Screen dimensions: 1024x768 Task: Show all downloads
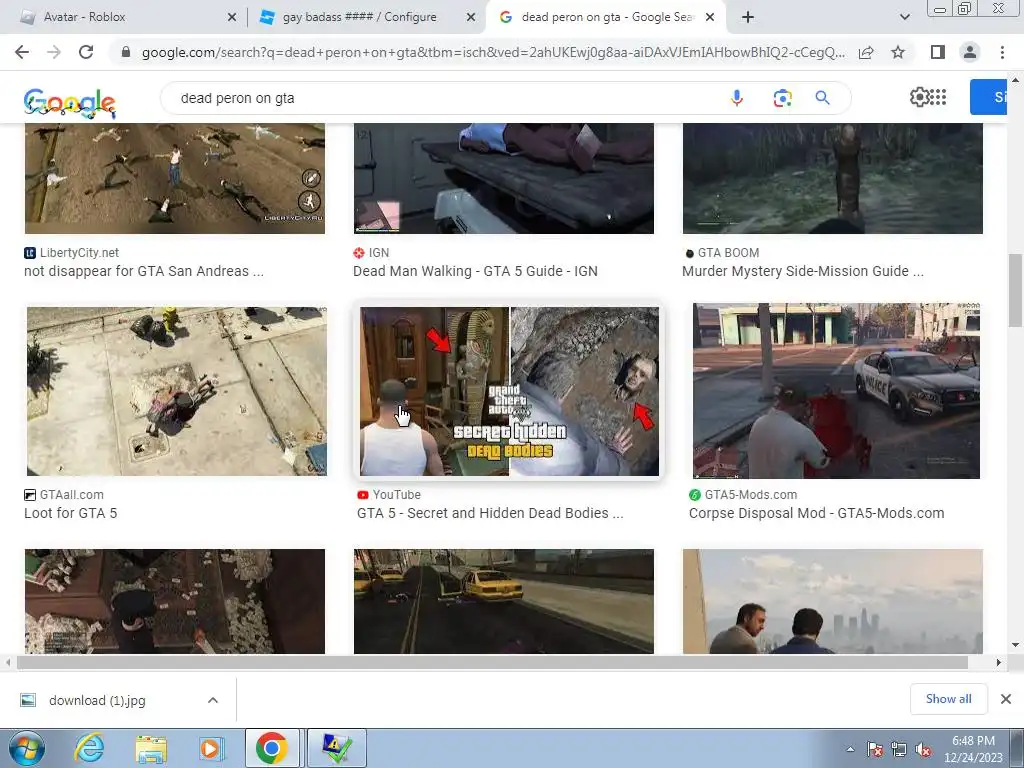[948, 699]
